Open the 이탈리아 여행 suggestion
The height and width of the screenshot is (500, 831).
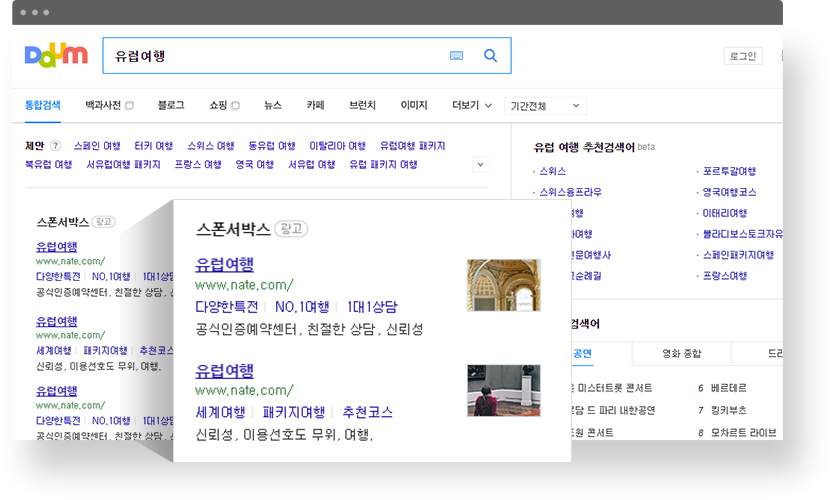pyautogui.click(x=338, y=146)
